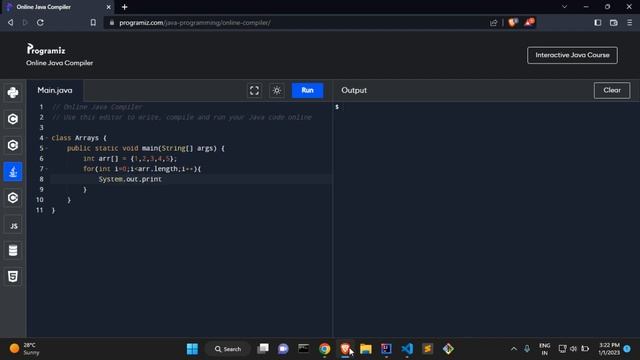Image resolution: width=640 pixels, height=360 pixels.
Task: Open IntelliJ IDEA from the taskbar
Action: coord(386,349)
